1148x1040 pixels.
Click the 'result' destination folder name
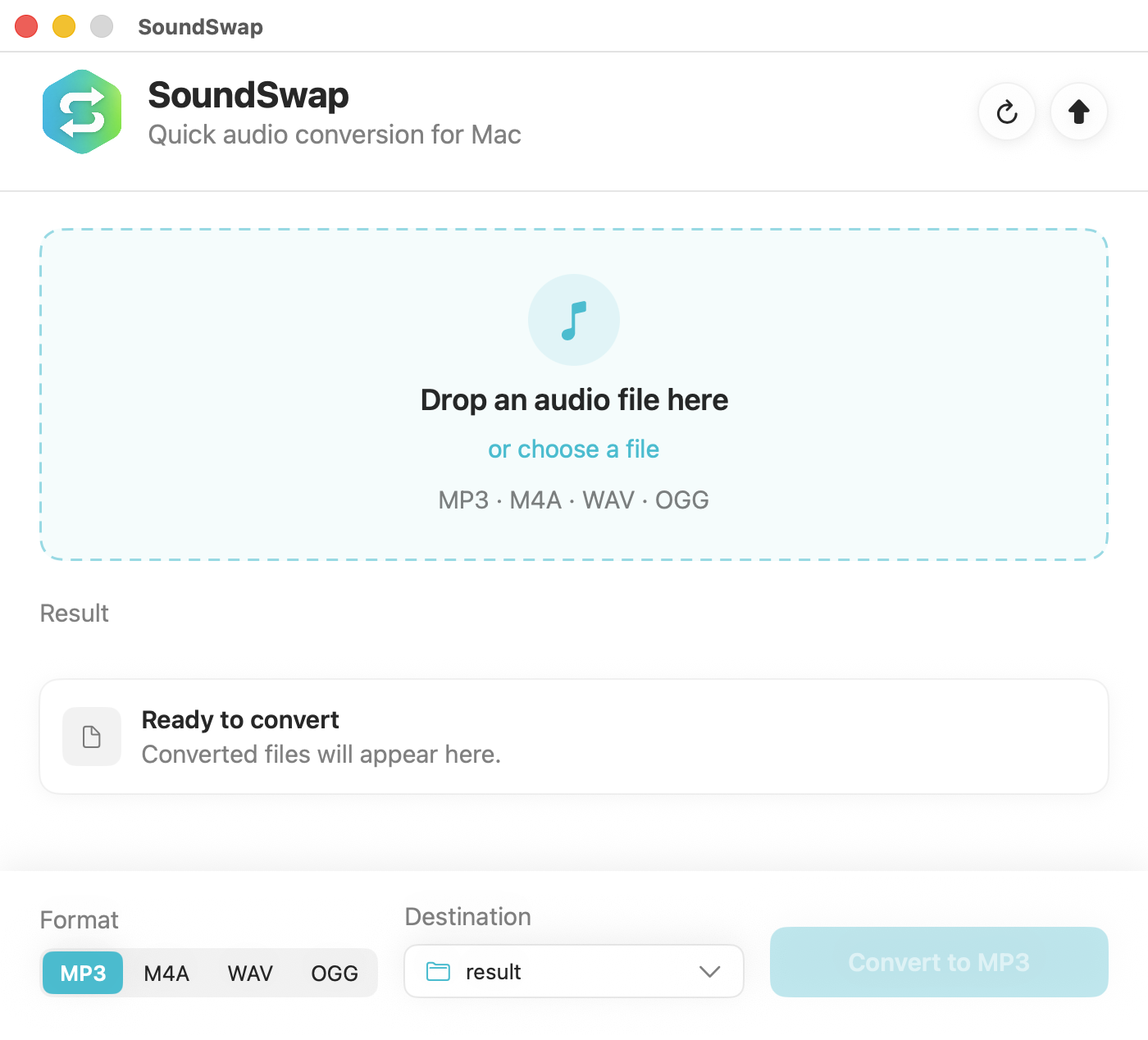tap(494, 972)
